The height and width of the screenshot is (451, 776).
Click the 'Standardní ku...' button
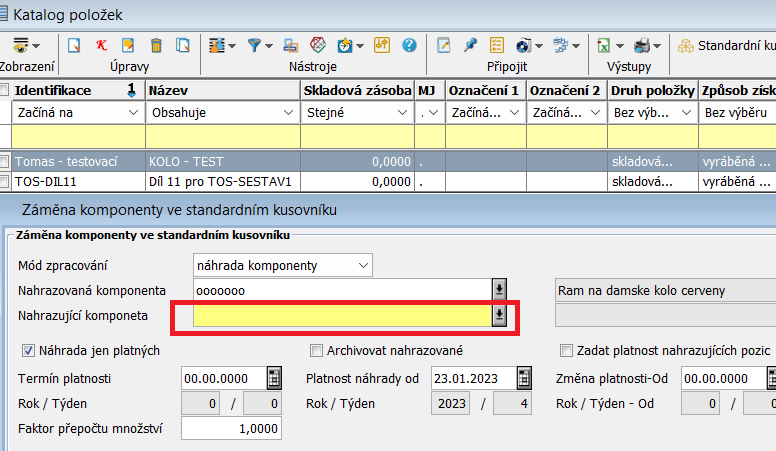[727, 45]
